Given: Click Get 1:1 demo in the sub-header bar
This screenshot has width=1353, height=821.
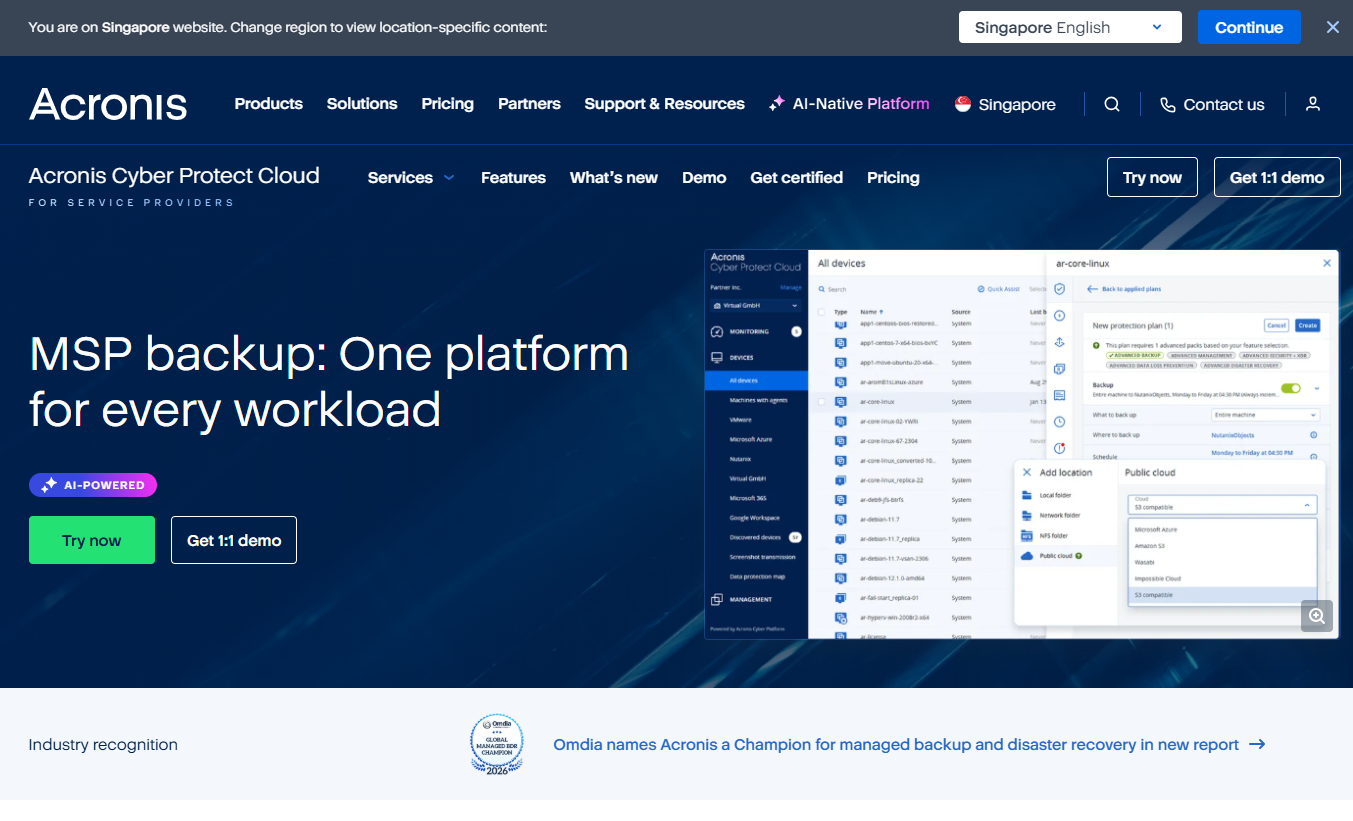Looking at the screenshot, I should (1277, 177).
